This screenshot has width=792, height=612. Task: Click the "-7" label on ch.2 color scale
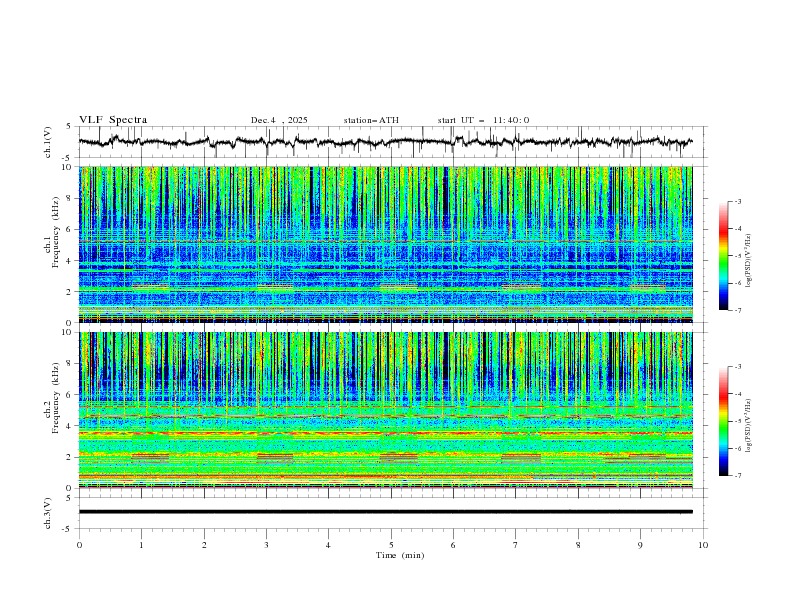coord(738,476)
